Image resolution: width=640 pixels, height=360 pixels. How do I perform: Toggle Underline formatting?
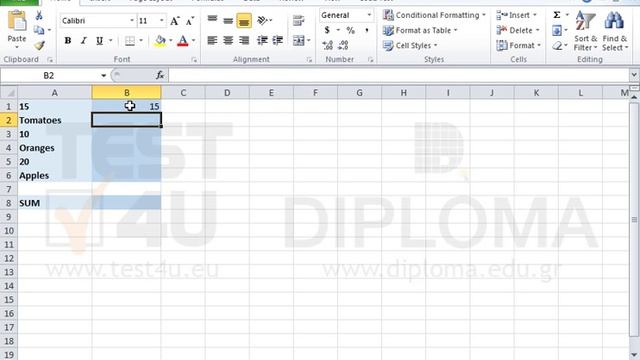tap(99, 40)
